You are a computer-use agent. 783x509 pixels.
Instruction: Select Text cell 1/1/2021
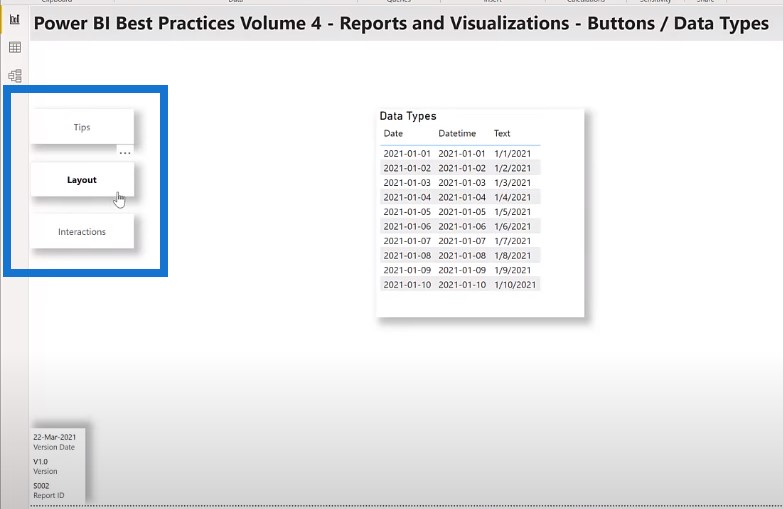(512, 153)
